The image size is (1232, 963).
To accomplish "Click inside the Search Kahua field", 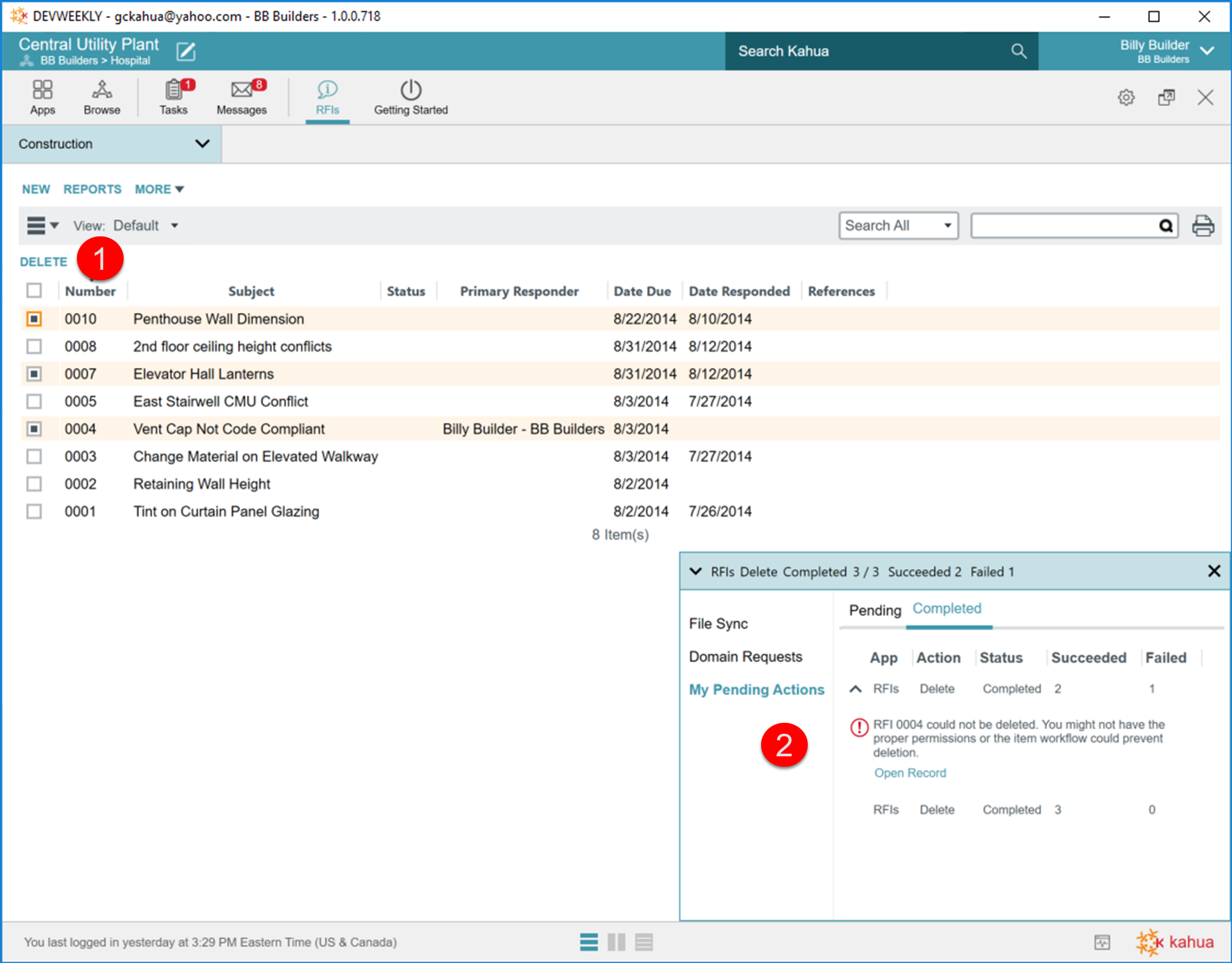I will pyautogui.click(x=869, y=51).
